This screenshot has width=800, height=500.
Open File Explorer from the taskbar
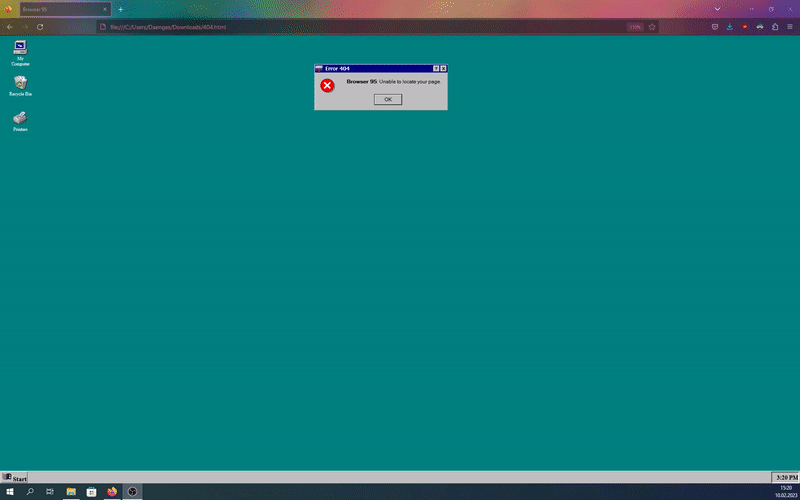tap(71, 492)
